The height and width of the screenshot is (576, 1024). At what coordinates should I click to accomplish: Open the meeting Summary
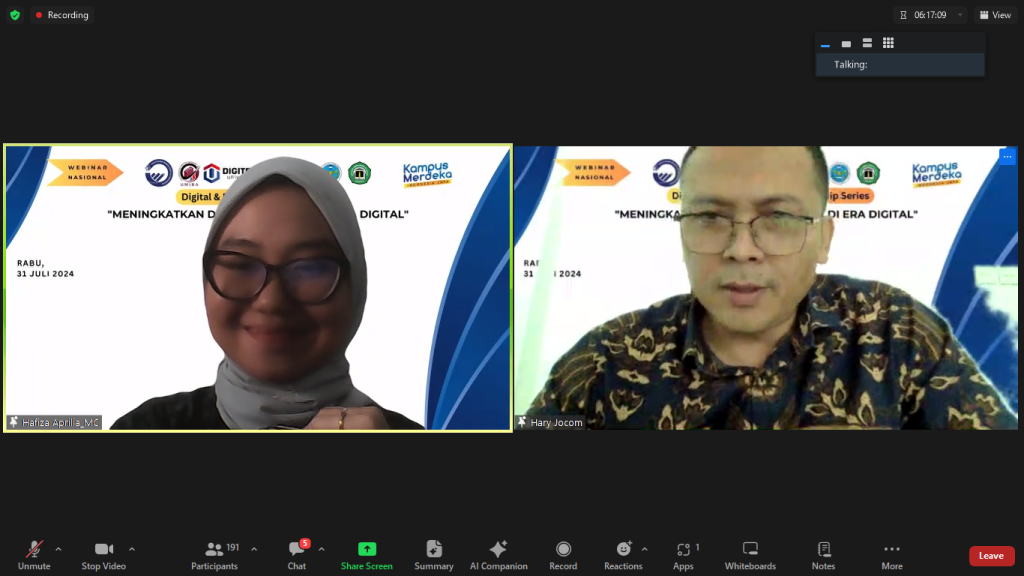(434, 555)
